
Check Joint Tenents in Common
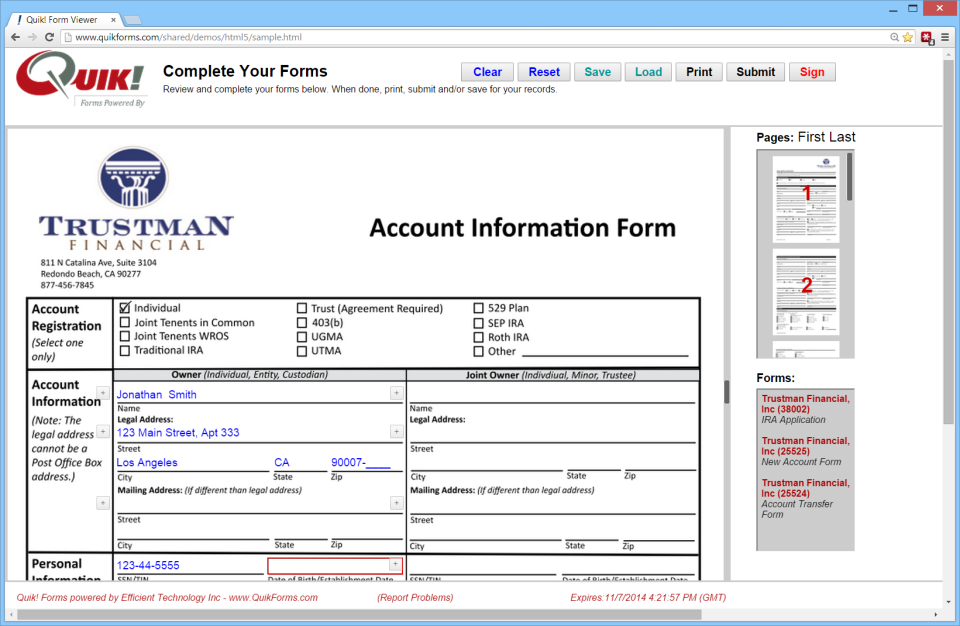pos(125,322)
